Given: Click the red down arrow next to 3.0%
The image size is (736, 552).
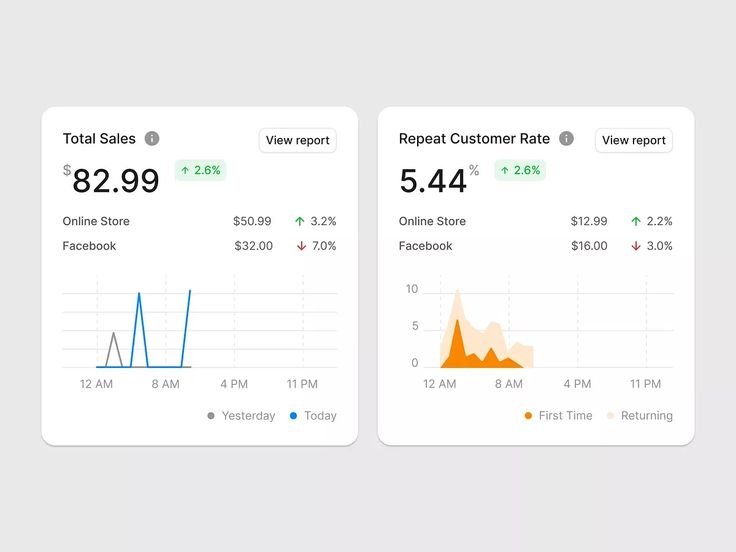Looking at the screenshot, I should point(635,246).
